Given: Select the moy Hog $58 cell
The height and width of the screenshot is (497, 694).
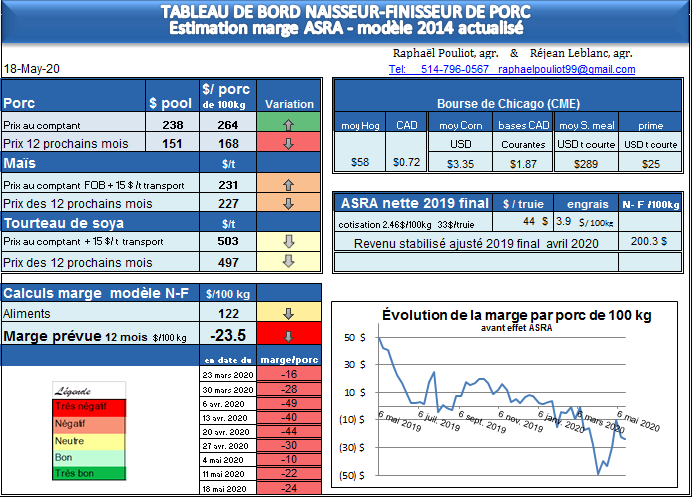Looking at the screenshot, I should click(x=360, y=162).
